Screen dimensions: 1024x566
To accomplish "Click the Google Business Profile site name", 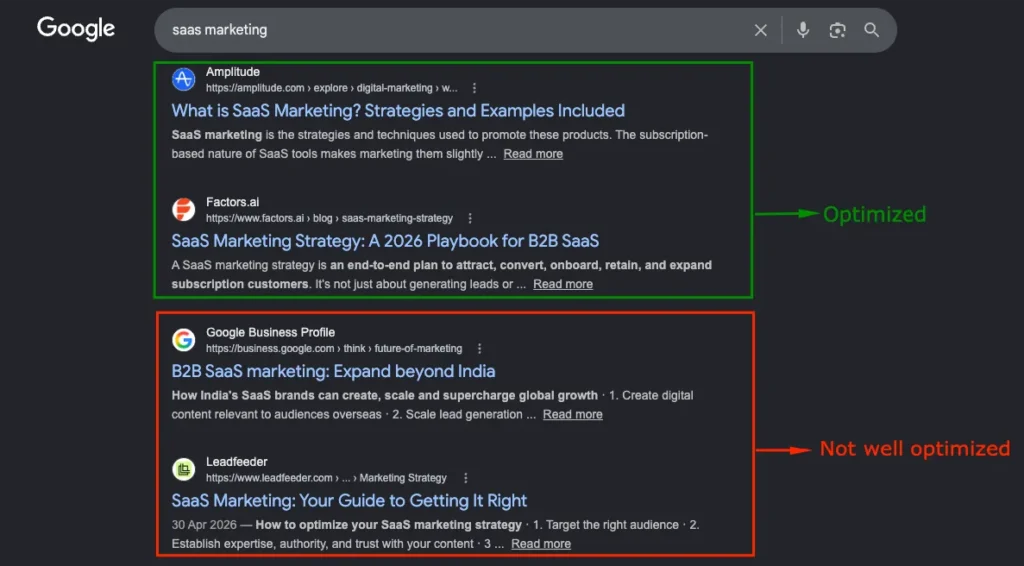I will pyautogui.click(x=270, y=332).
